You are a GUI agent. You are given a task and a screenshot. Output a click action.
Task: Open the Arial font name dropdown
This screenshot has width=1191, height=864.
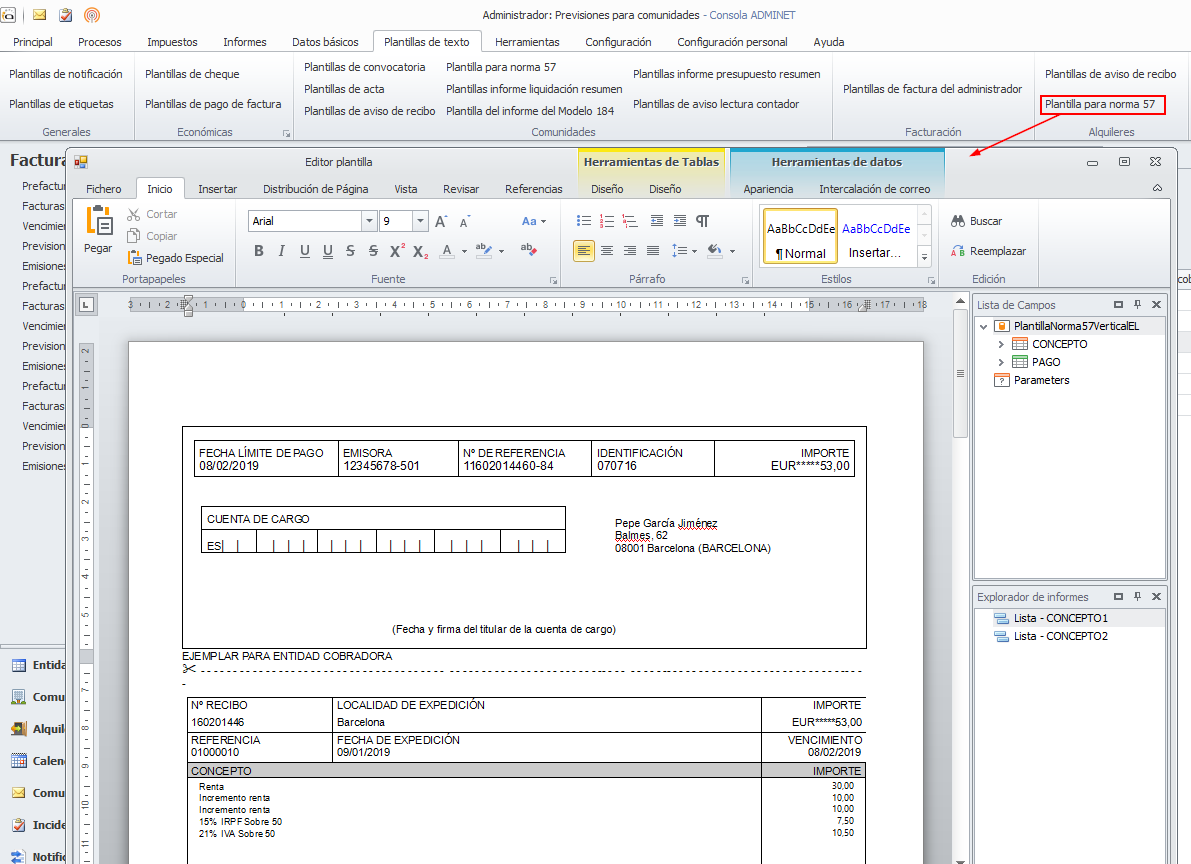click(369, 221)
